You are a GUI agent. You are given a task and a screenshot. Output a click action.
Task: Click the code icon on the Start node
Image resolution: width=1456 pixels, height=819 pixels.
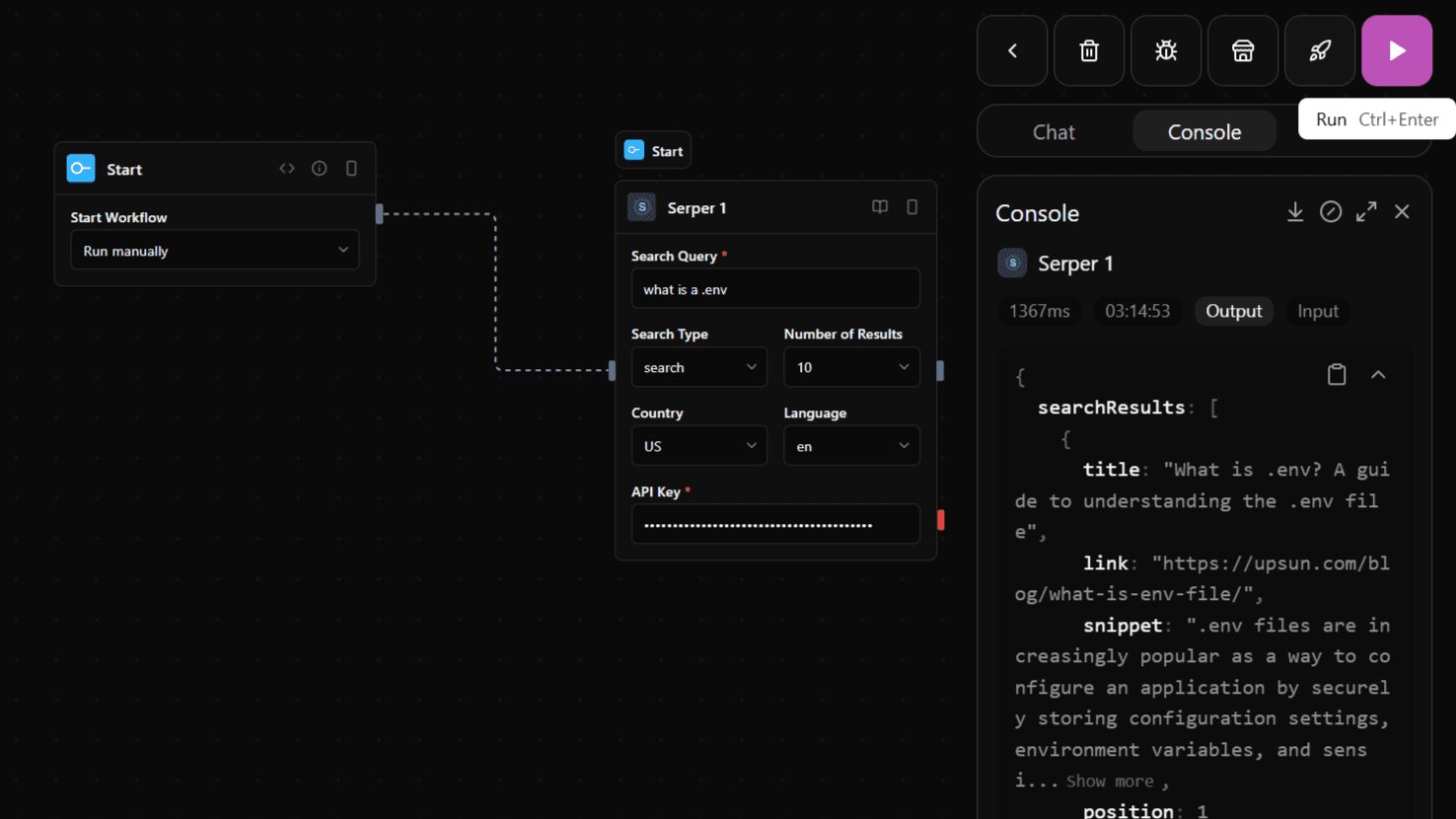(286, 168)
